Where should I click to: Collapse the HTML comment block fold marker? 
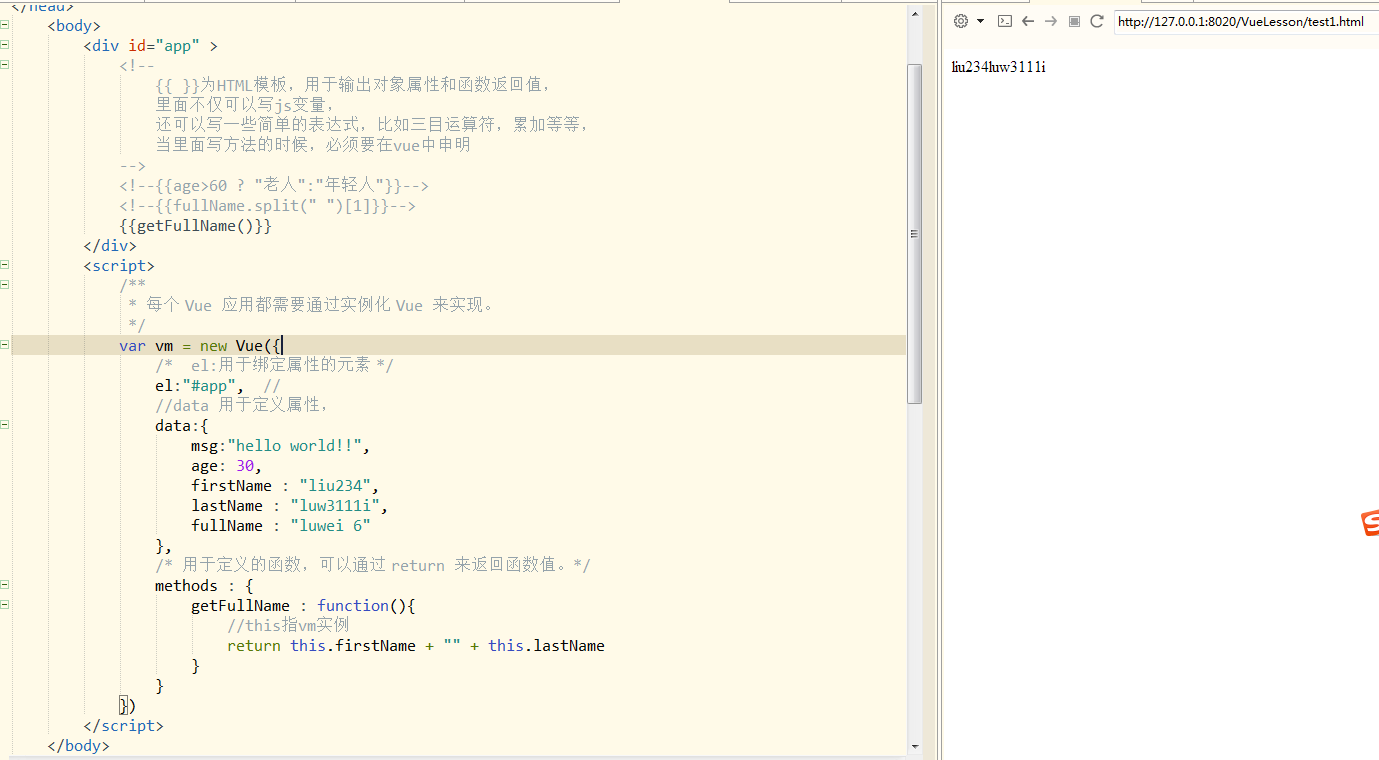[5, 65]
